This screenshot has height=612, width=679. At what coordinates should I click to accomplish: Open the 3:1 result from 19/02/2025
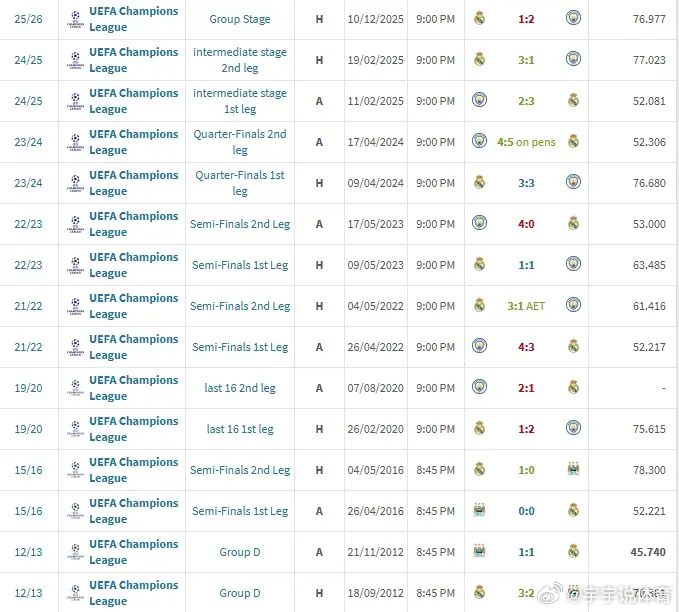click(x=526, y=60)
